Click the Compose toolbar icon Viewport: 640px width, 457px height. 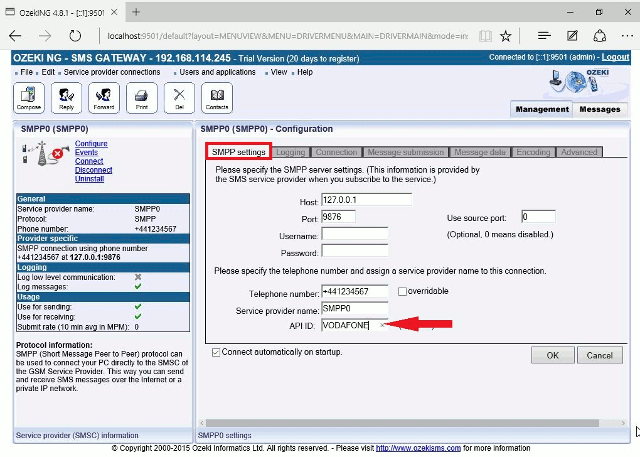click(x=28, y=99)
